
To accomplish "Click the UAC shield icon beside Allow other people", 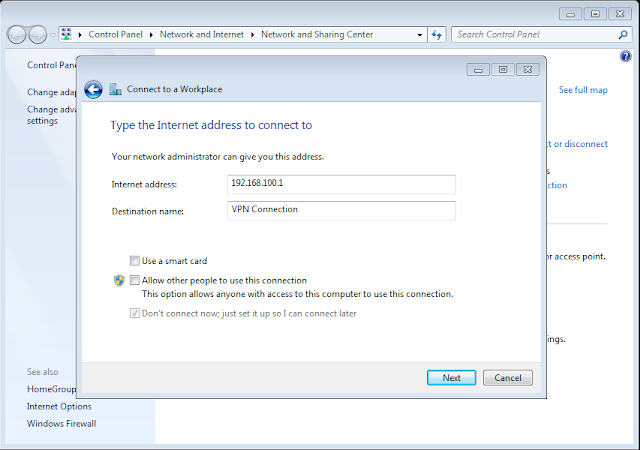I will coord(119,281).
